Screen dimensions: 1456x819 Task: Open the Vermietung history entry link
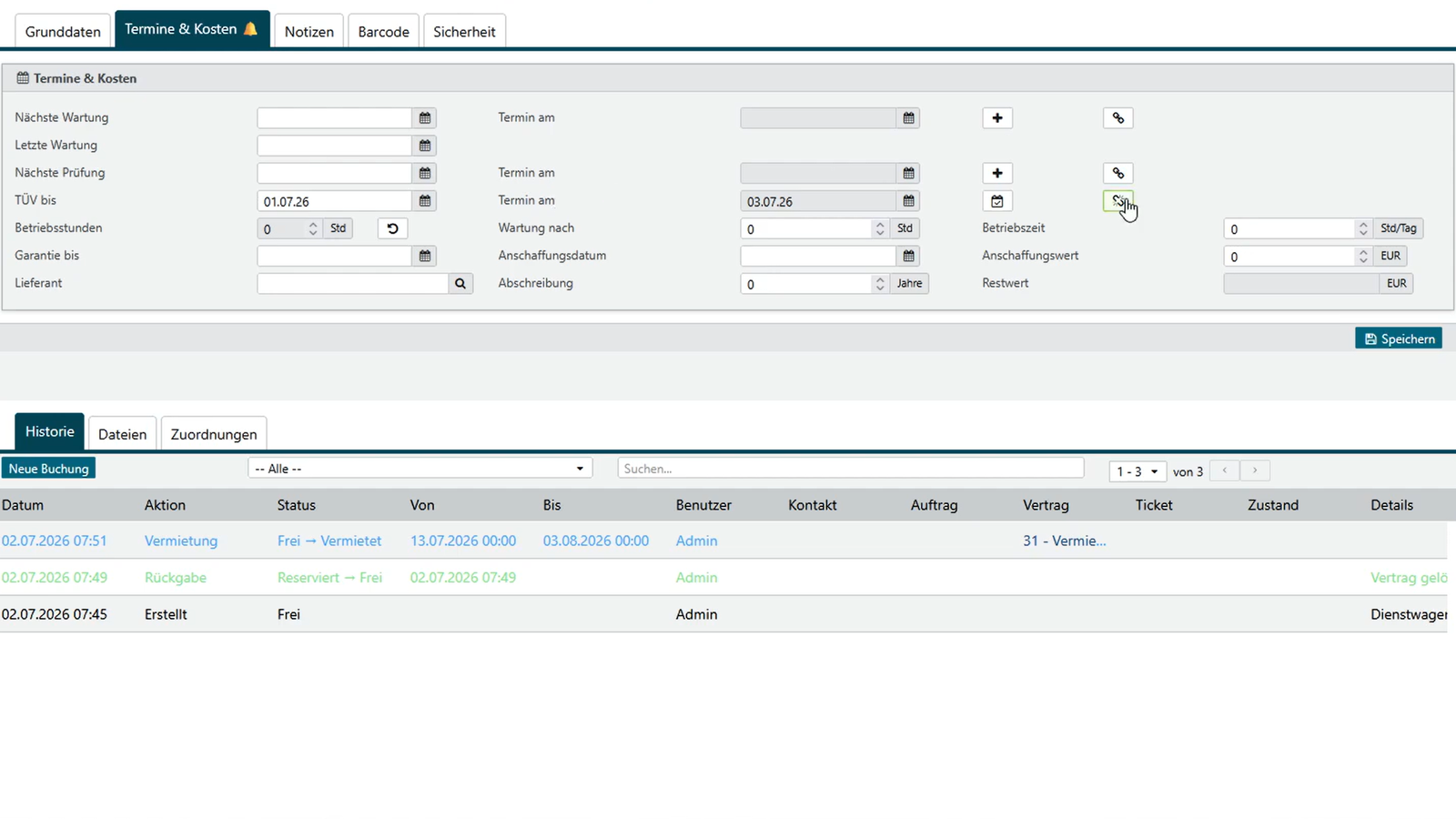coord(181,541)
